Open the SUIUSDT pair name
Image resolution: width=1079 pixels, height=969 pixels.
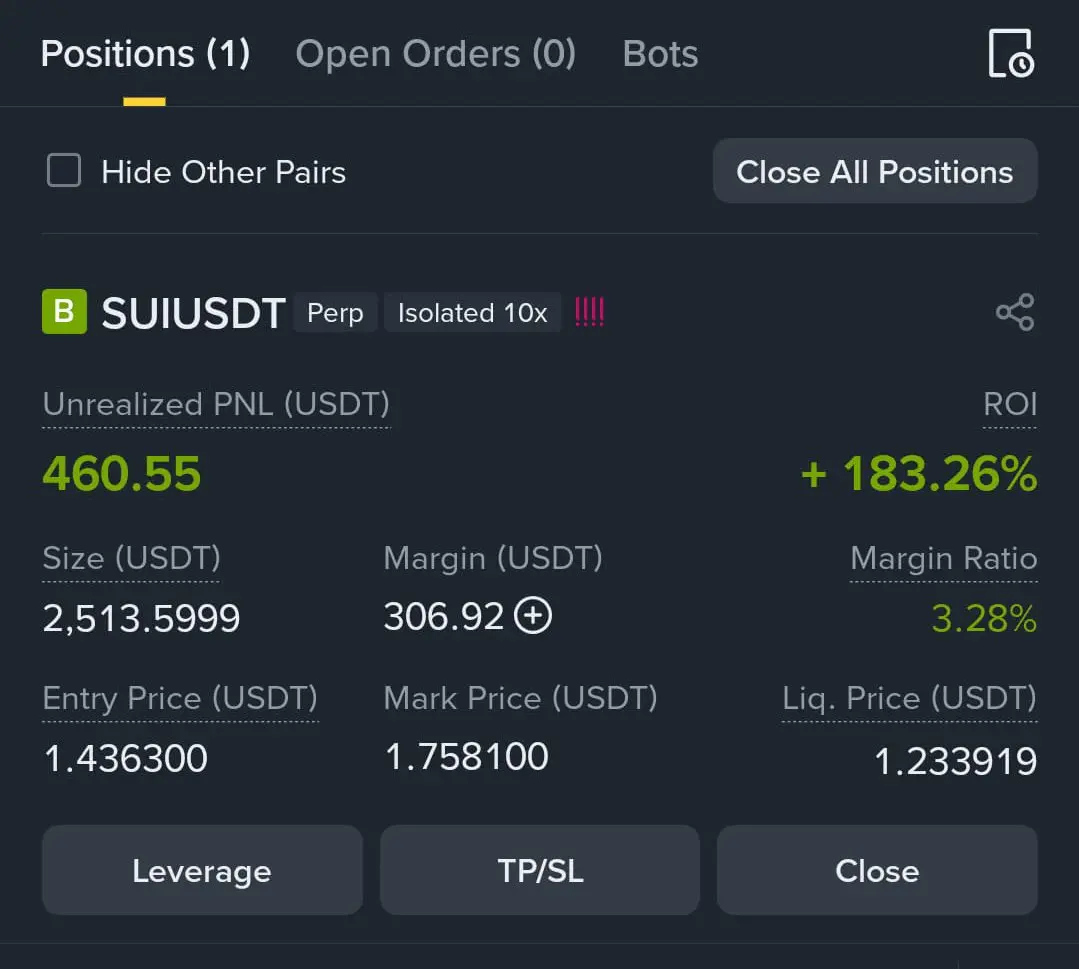[194, 314]
